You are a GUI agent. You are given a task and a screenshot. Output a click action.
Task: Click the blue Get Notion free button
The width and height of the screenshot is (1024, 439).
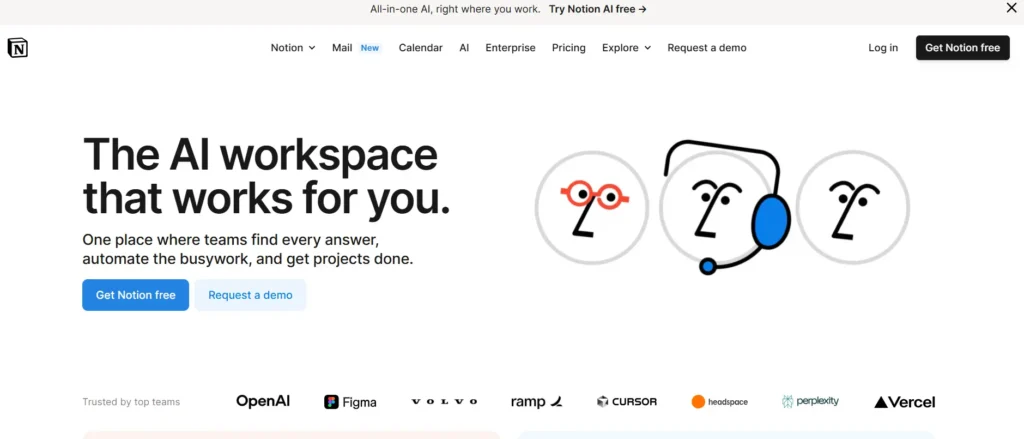click(x=135, y=295)
